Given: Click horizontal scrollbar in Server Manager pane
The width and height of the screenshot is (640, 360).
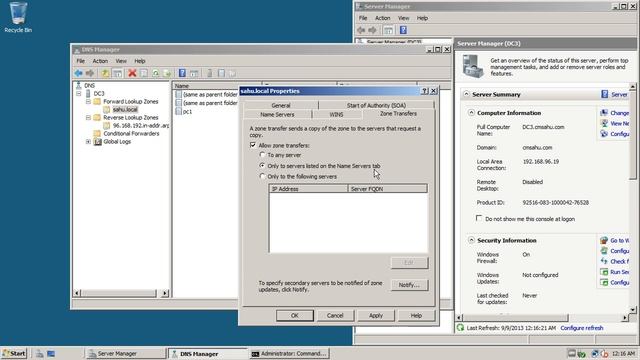Looking at the screenshot, I should [x=516, y=318].
